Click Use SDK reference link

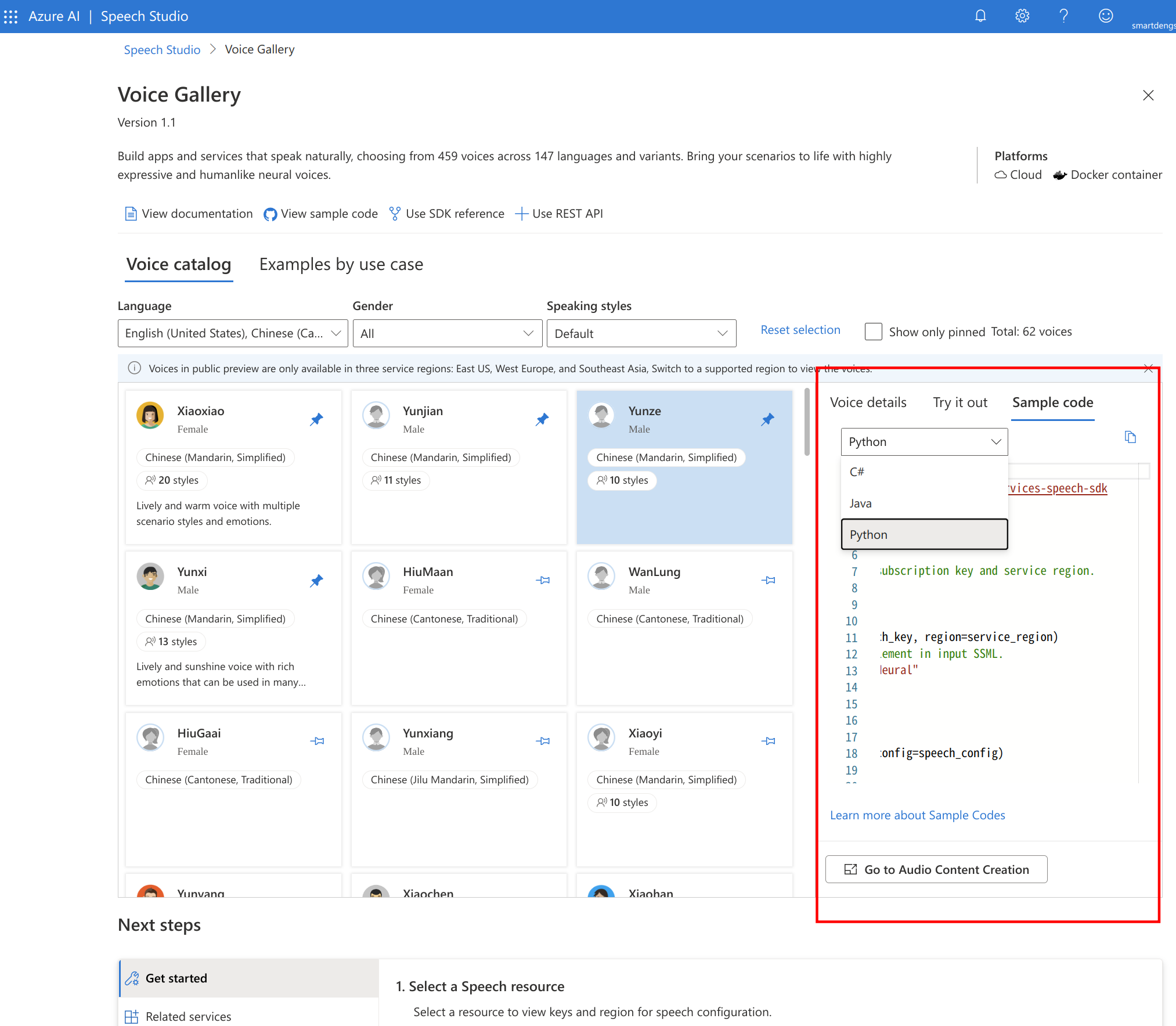coord(446,214)
